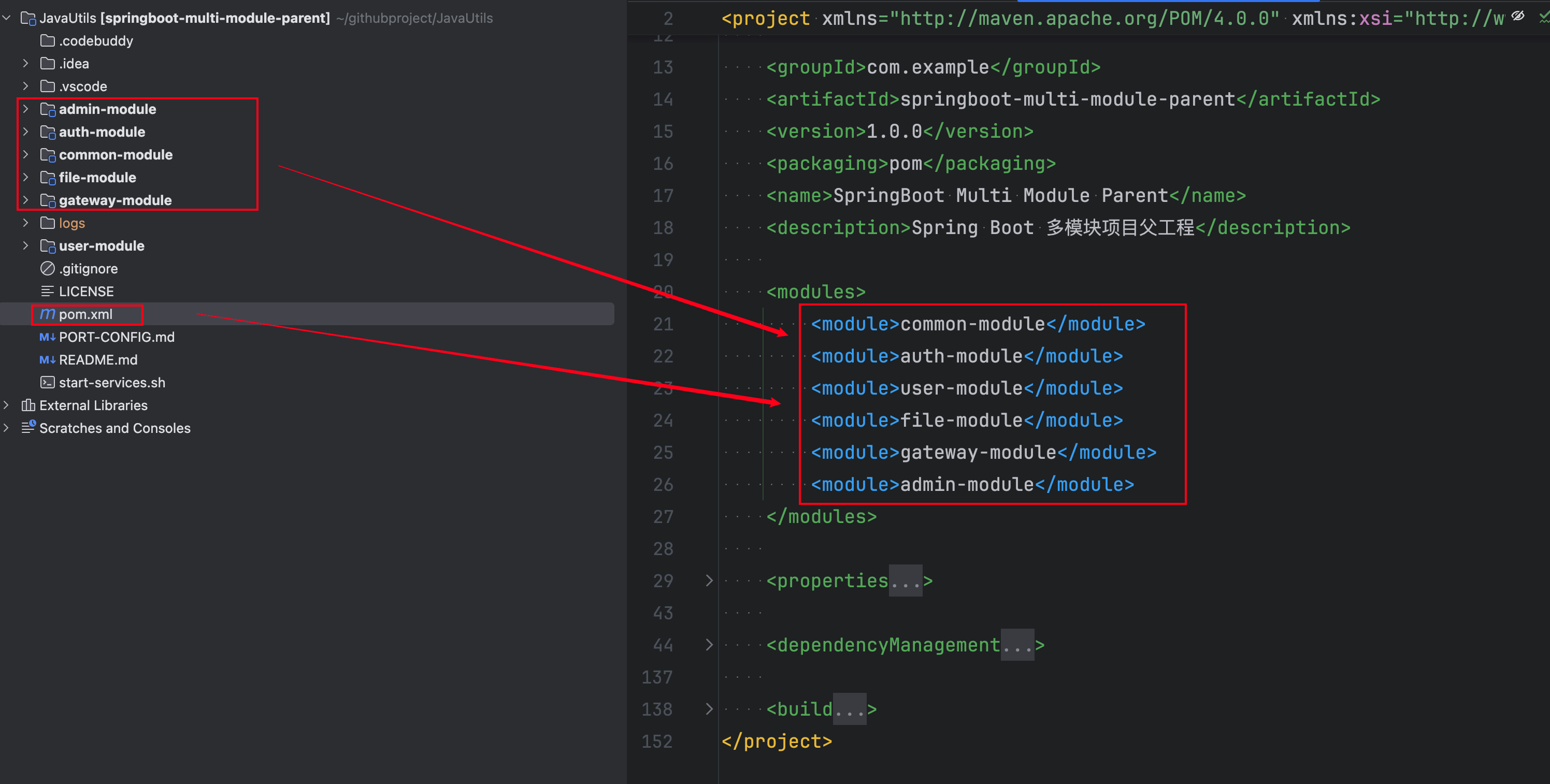
Task: Click line number 152 in gutter
Action: 657,742
